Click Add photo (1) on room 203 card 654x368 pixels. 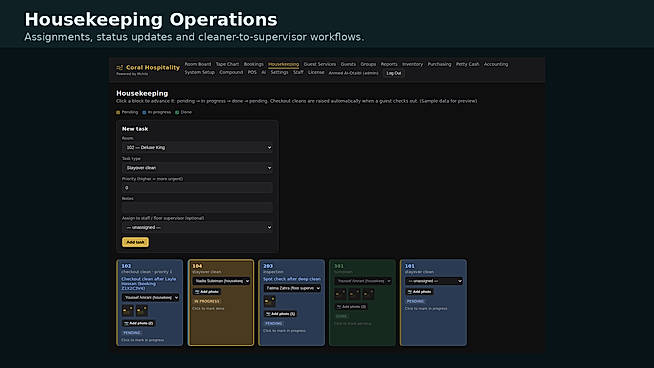coord(280,314)
